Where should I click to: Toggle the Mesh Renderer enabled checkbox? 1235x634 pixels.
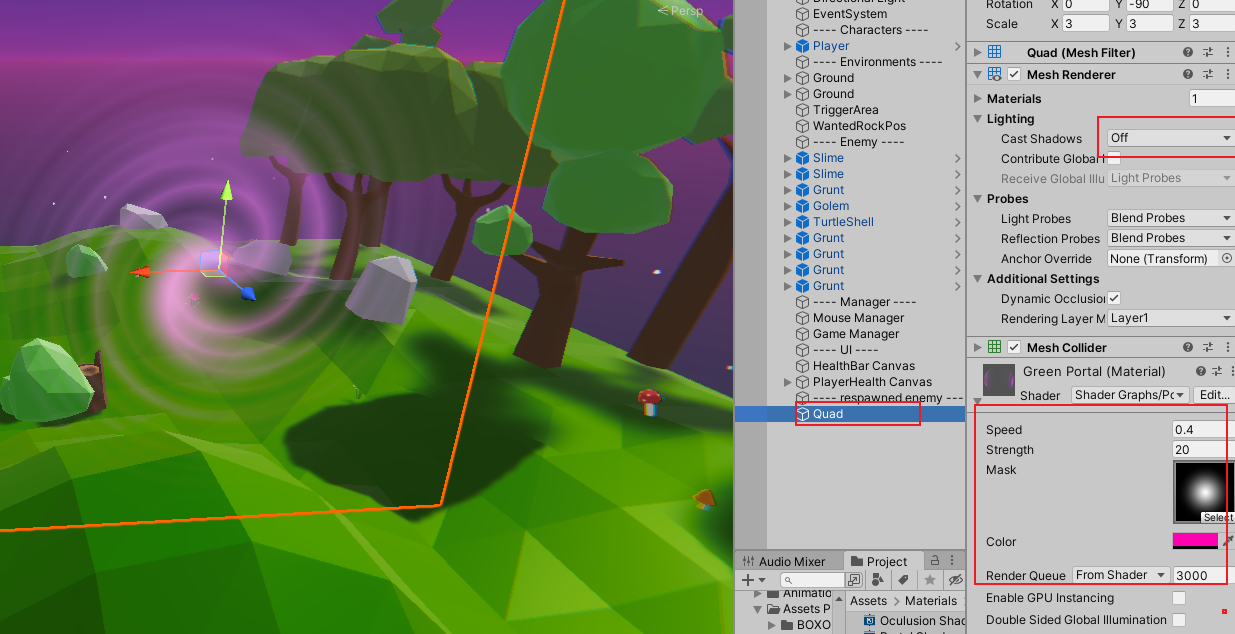pos(1014,75)
